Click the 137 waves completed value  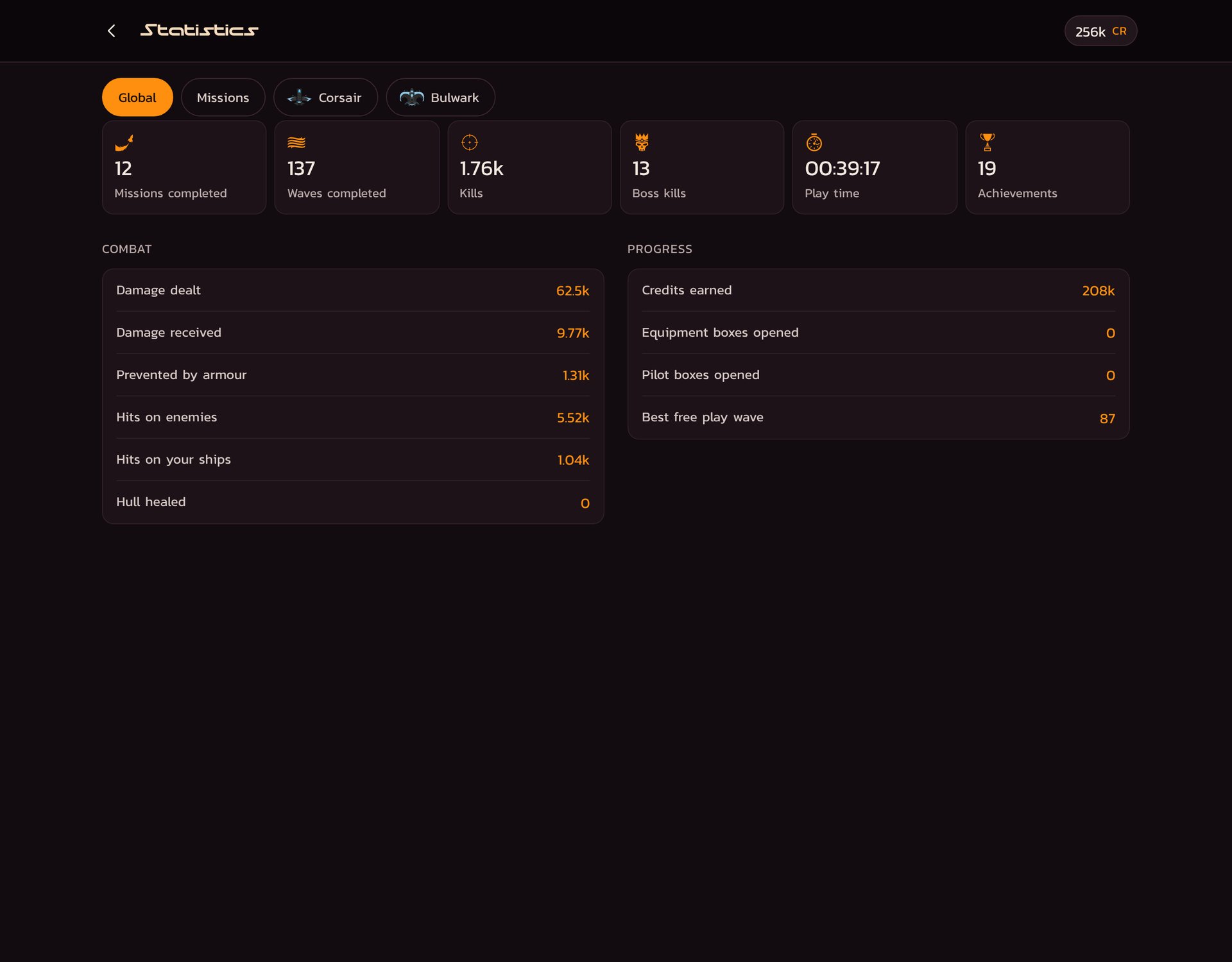(301, 169)
